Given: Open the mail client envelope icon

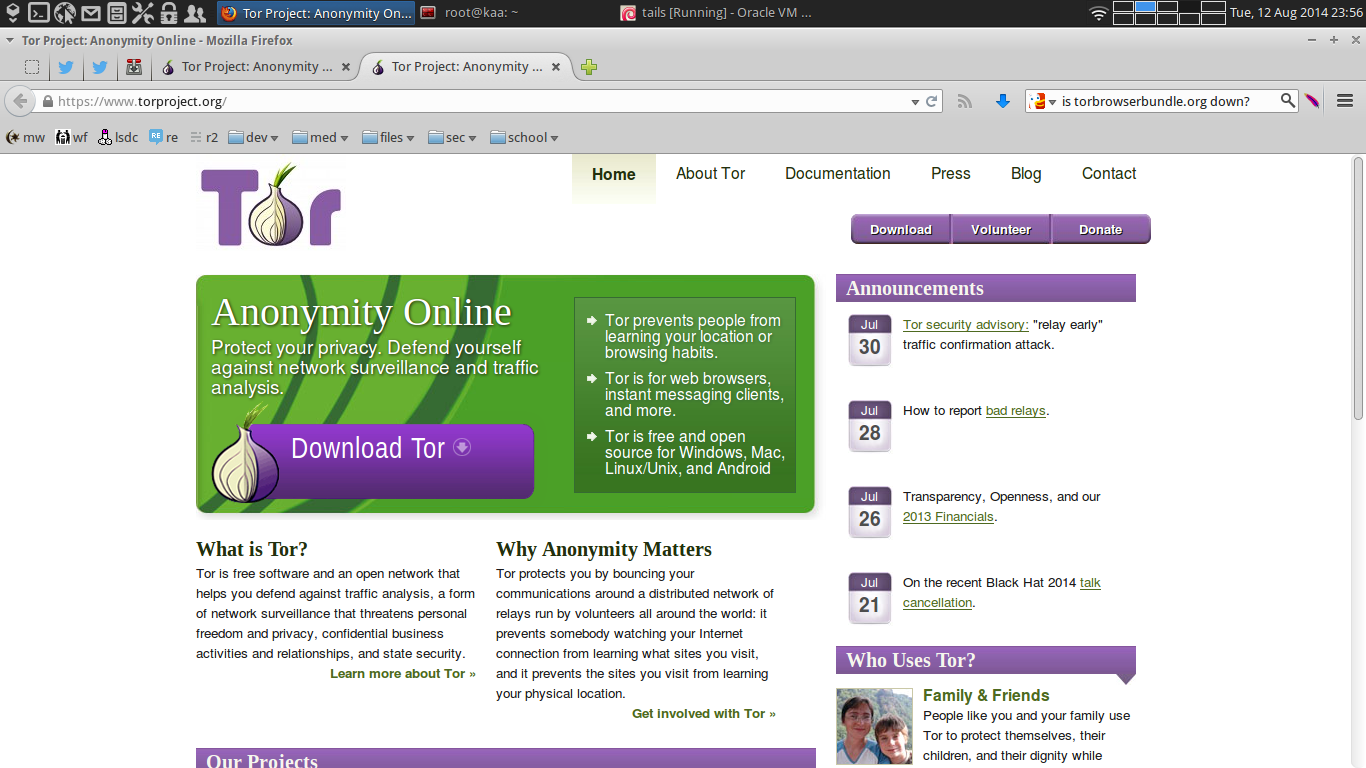Looking at the screenshot, I should 91,13.
